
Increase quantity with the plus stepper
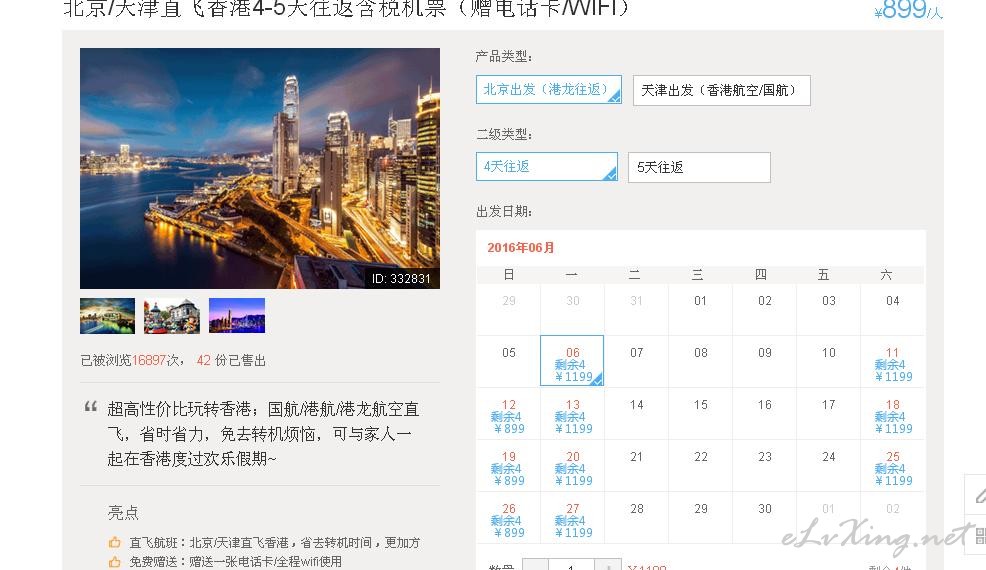pyautogui.click(x=608, y=564)
